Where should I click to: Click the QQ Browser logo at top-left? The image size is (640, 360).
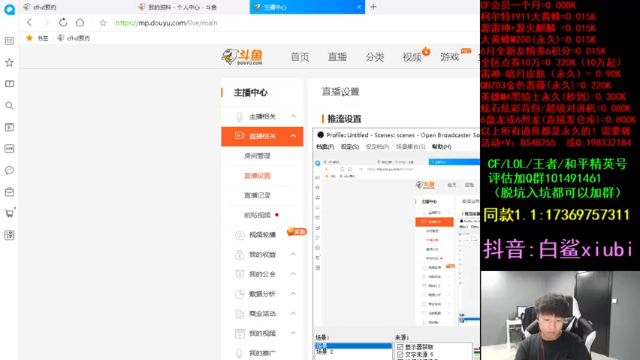[9, 9]
